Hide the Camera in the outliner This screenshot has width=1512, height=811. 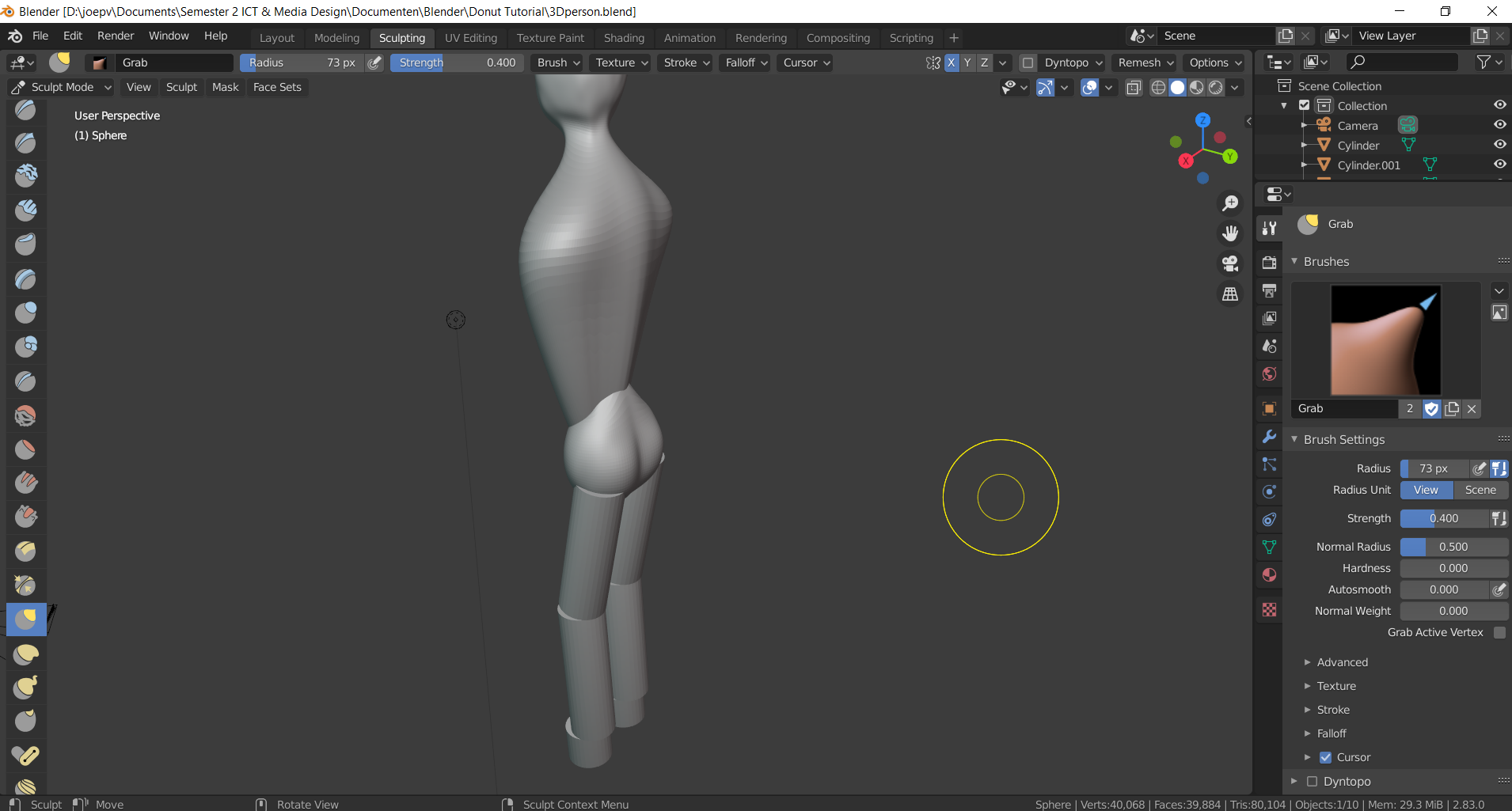pos(1499,125)
